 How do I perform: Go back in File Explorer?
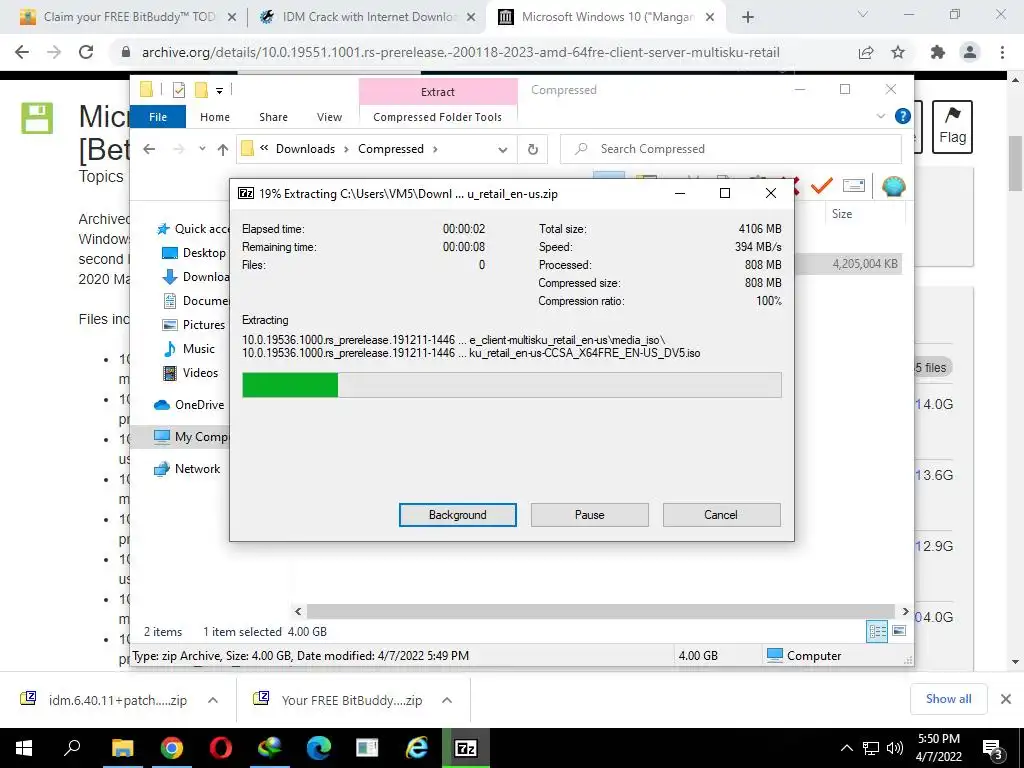tap(149, 149)
